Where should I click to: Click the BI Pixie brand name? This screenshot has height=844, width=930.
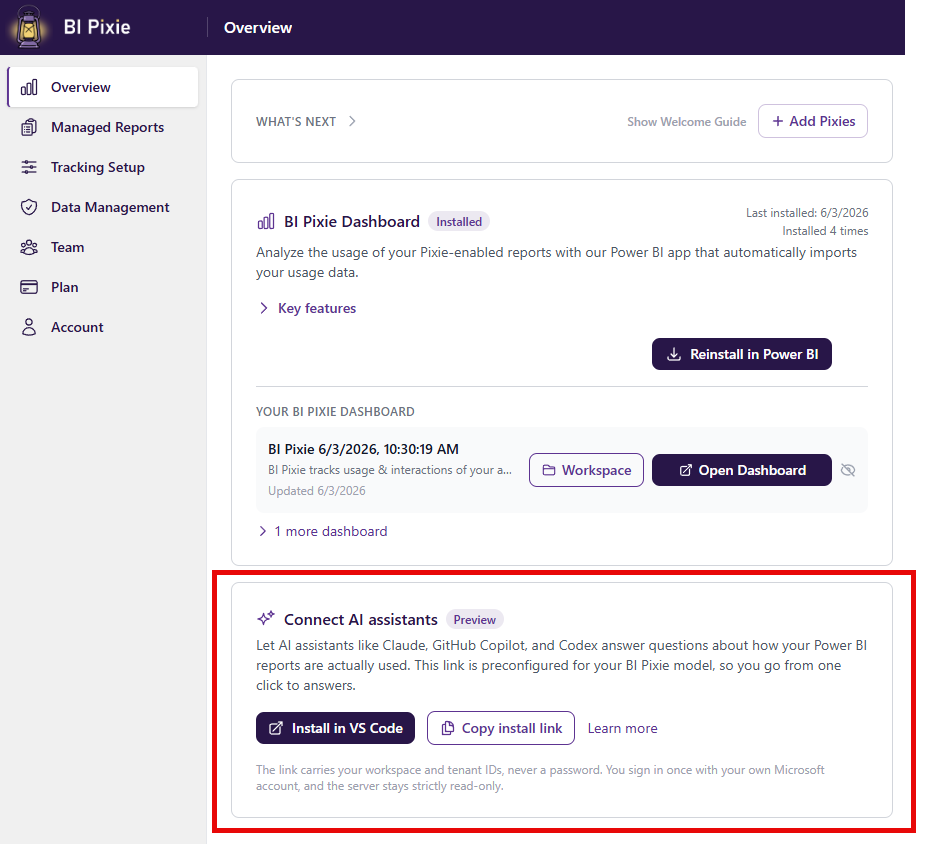coord(97,27)
